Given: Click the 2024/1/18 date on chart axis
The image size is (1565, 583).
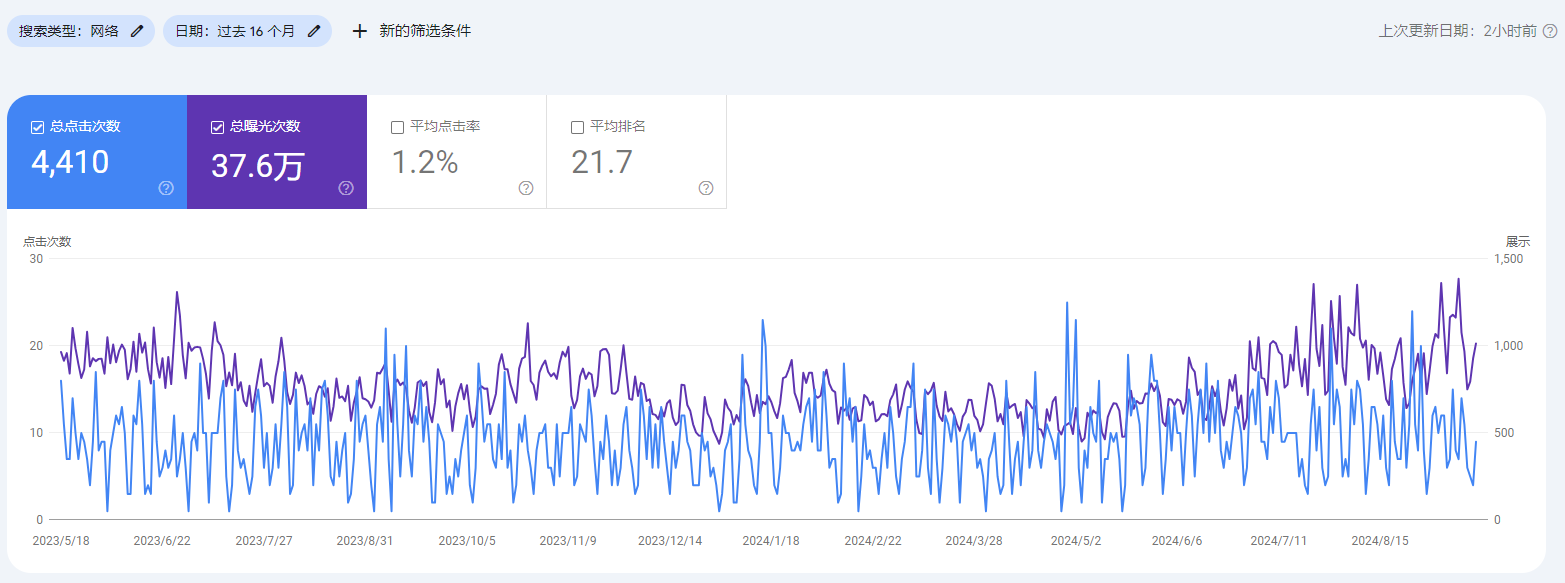Looking at the screenshot, I should pyautogui.click(x=770, y=541).
